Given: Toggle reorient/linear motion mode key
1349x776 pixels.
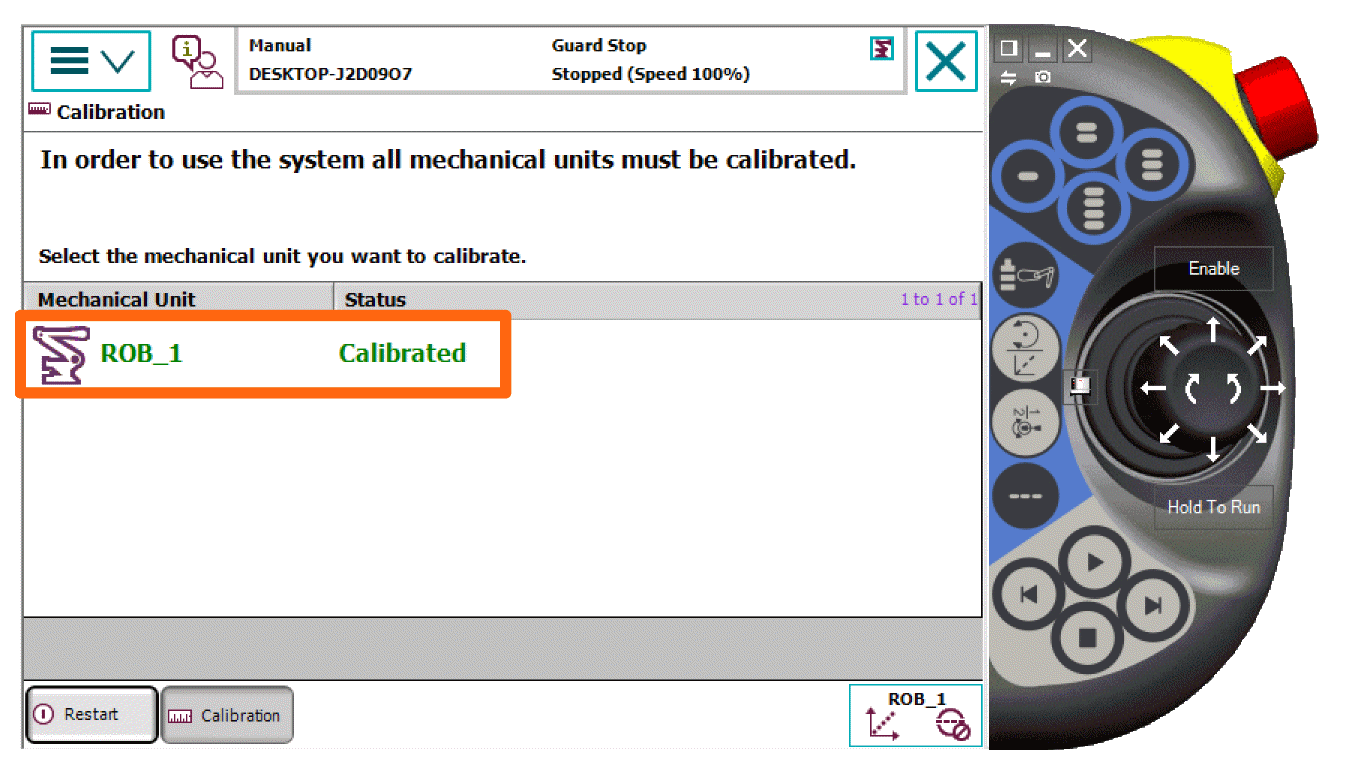Looking at the screenshot, I should [1025, 348].
